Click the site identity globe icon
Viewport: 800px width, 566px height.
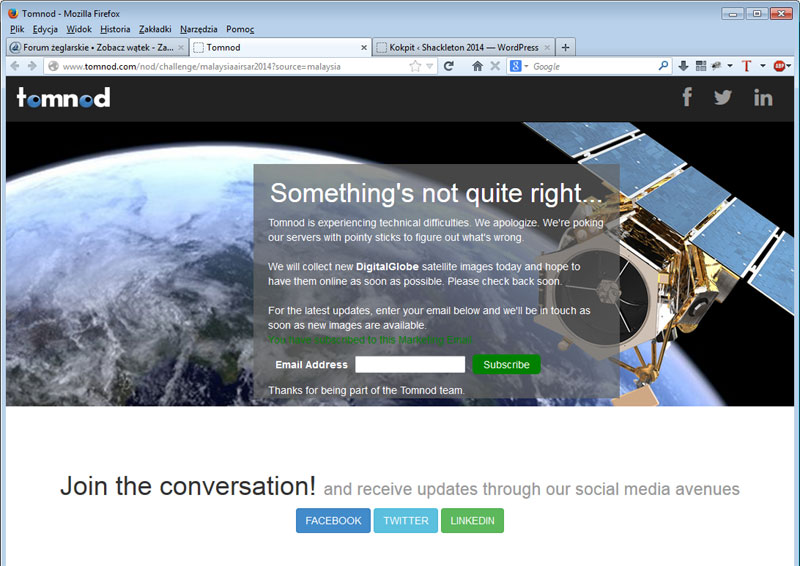tap(53, 66)
